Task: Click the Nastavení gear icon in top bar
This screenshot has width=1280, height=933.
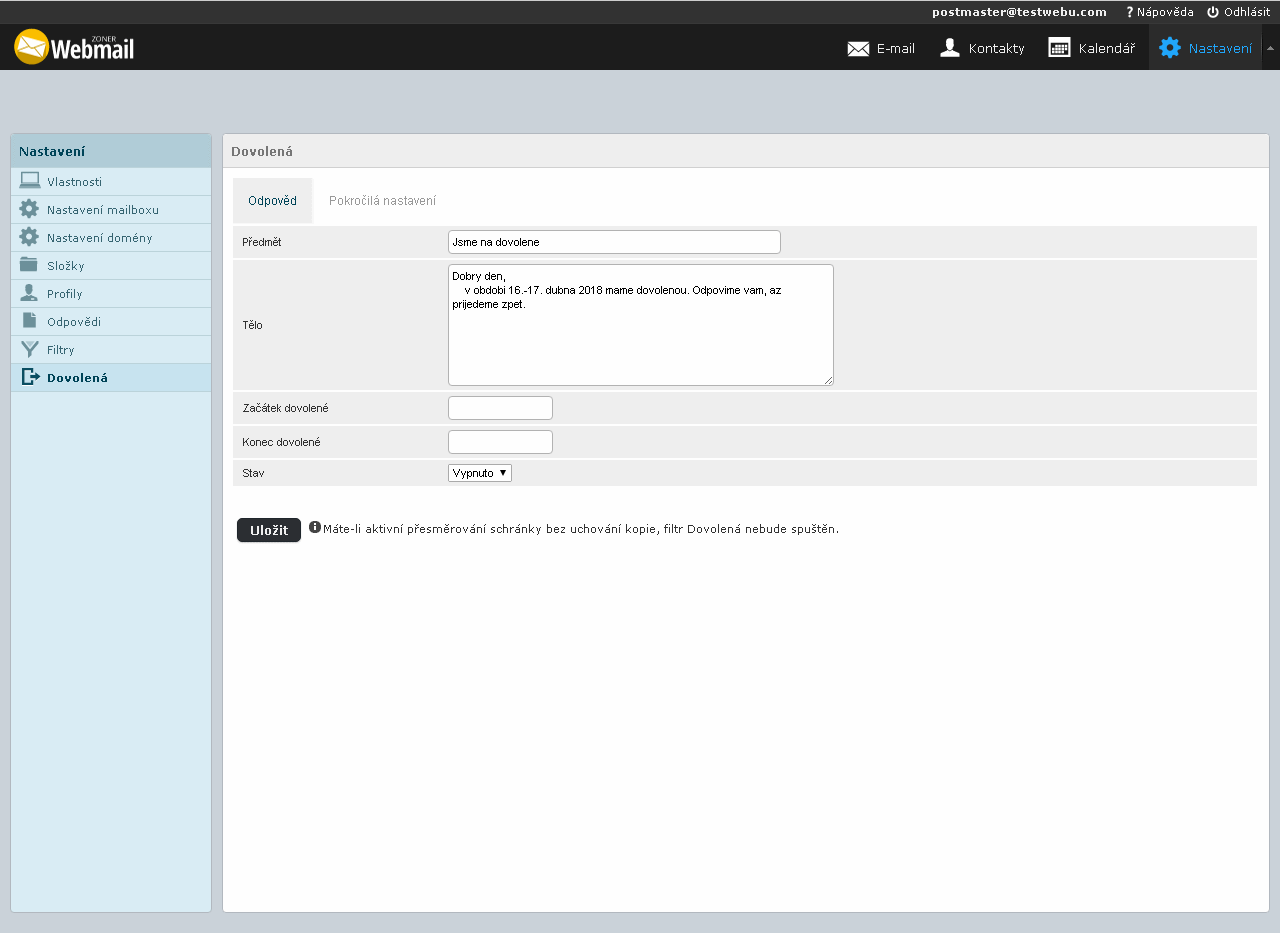Action: (x=1169, y=48)
